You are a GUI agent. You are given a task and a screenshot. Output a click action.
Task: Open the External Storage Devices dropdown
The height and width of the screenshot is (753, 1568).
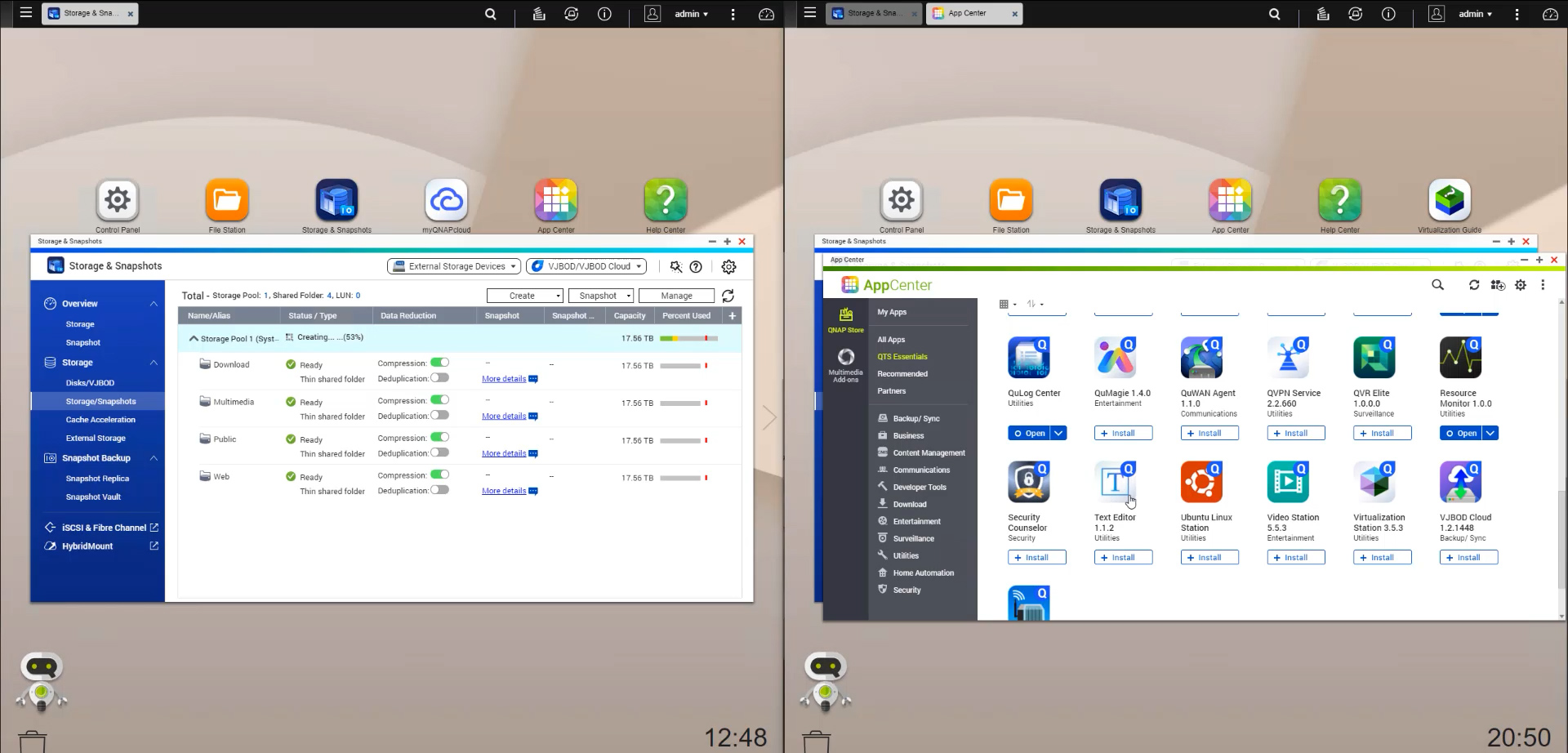(x=454, y=266)
